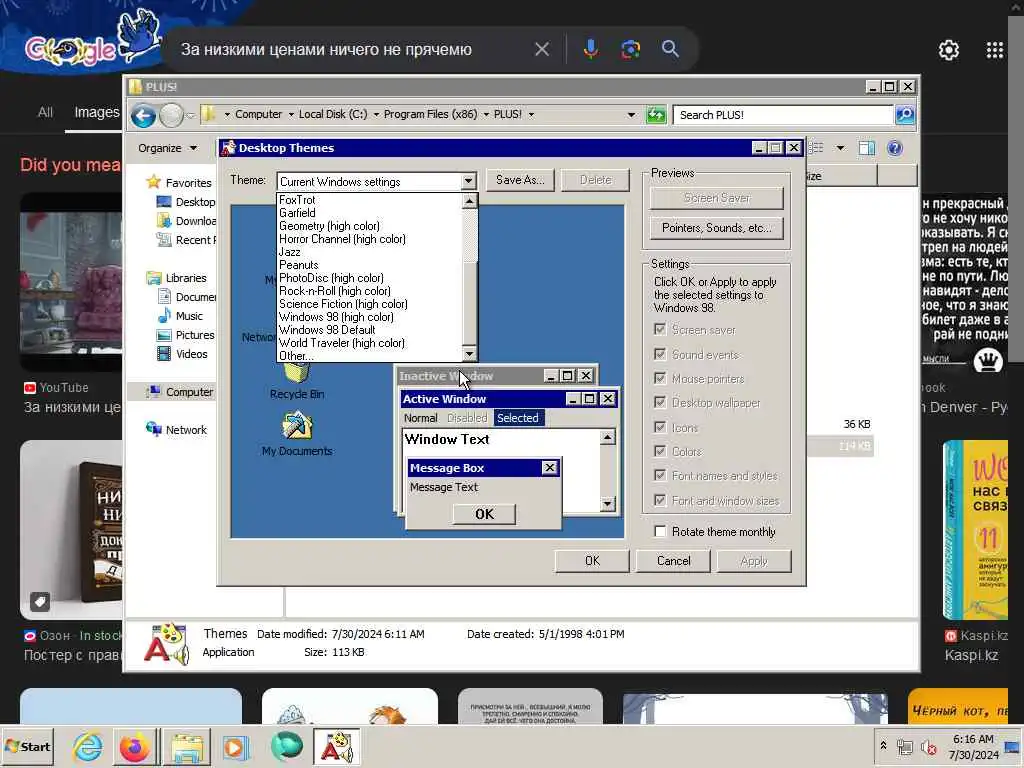Choose FoxTrot theme from the list
Screen dimensions: 1024x768
tap(370, 200)
